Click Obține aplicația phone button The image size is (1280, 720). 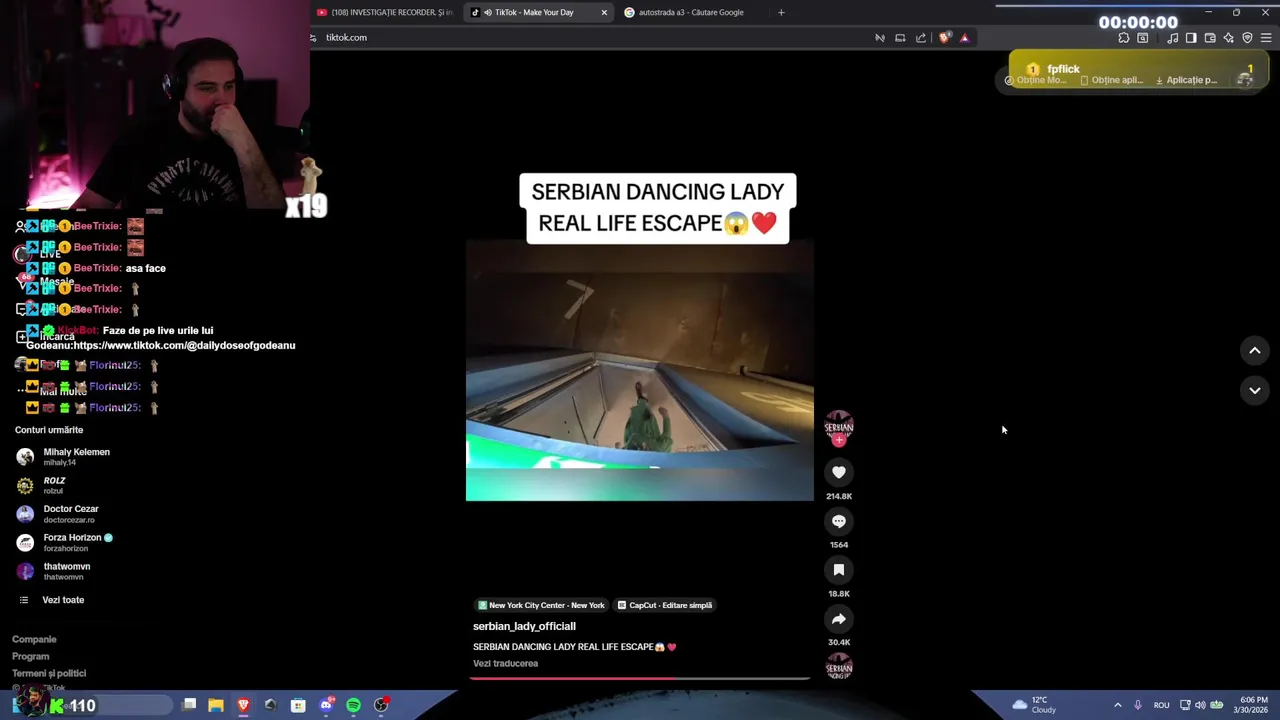pos(1111,80)
